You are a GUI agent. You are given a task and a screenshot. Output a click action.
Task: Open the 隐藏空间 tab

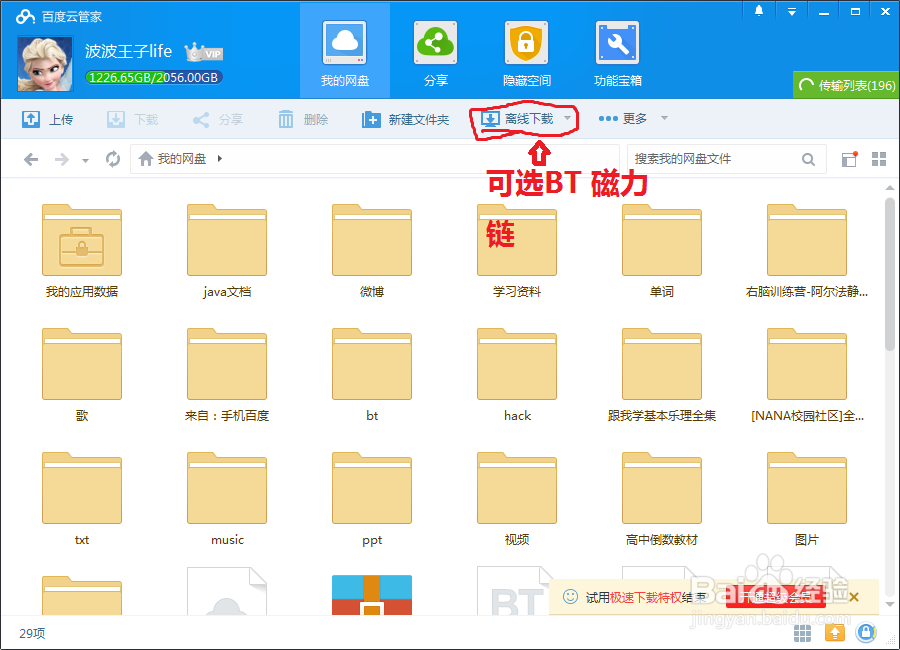(x=526, y=52)
